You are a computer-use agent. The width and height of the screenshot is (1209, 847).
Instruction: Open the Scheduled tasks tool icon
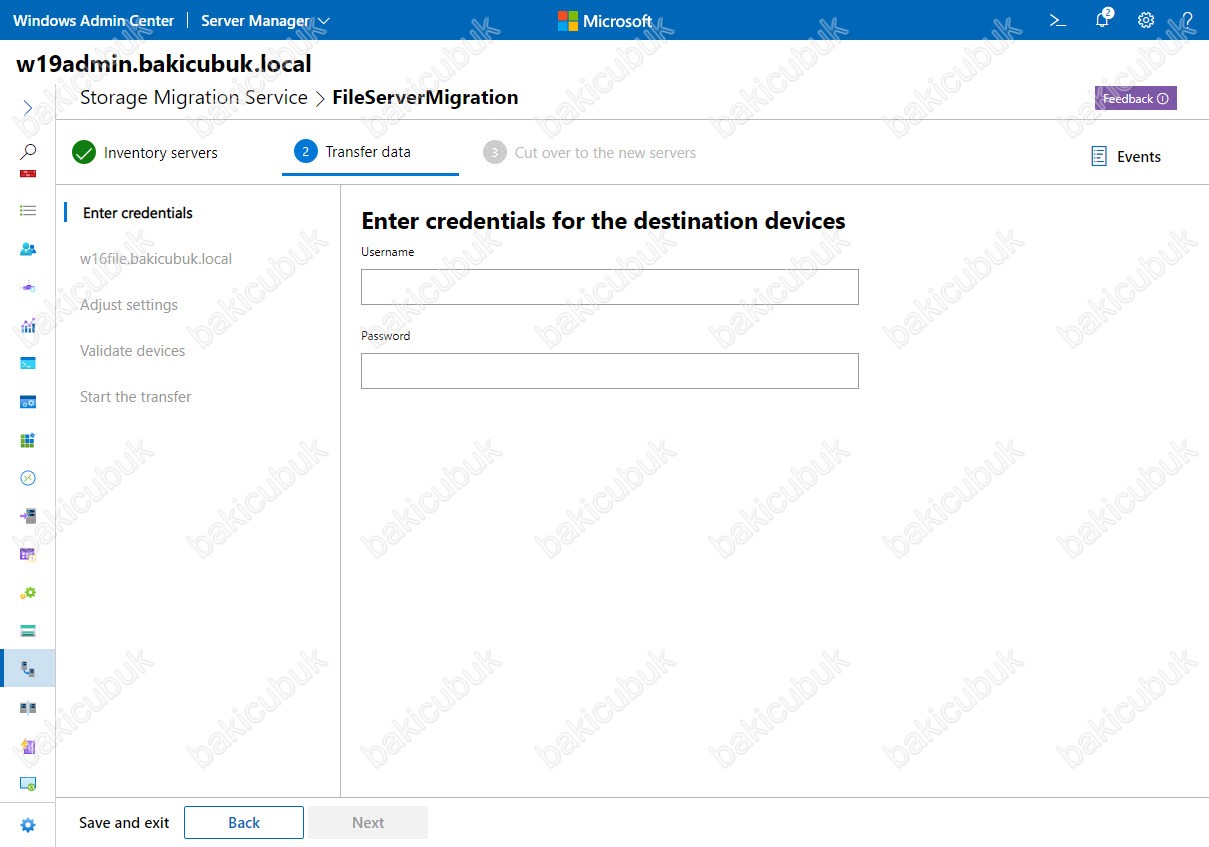[28, 554]
